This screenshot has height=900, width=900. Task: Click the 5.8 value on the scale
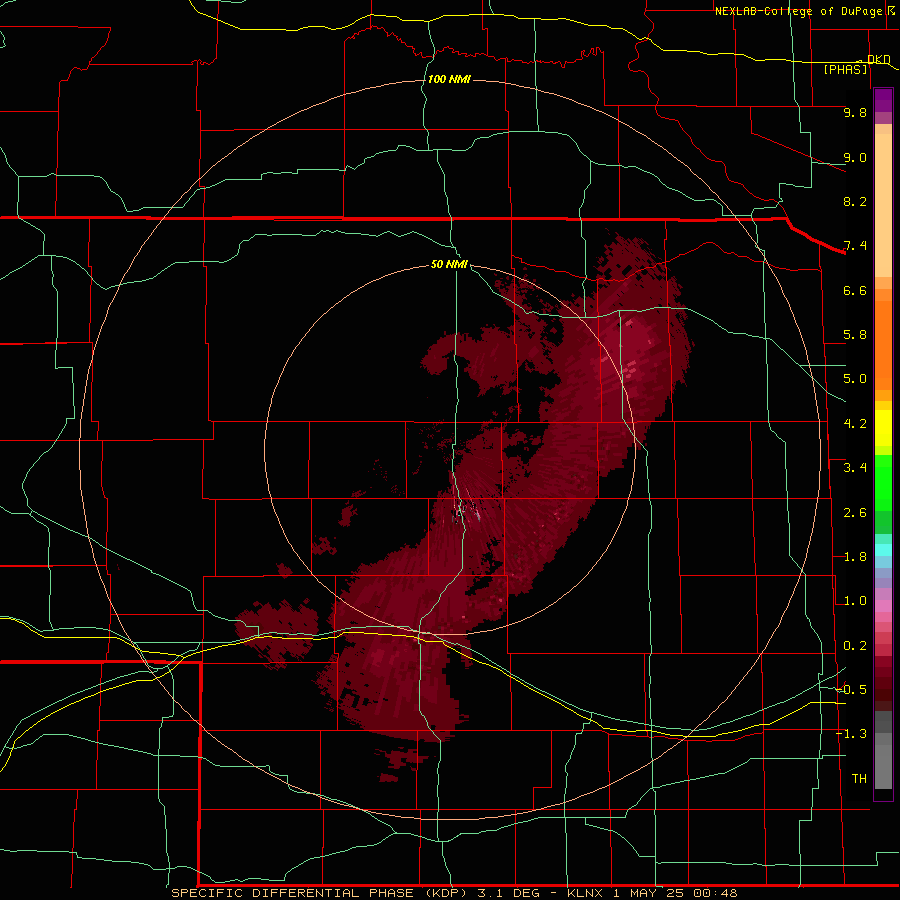point(855,335)
